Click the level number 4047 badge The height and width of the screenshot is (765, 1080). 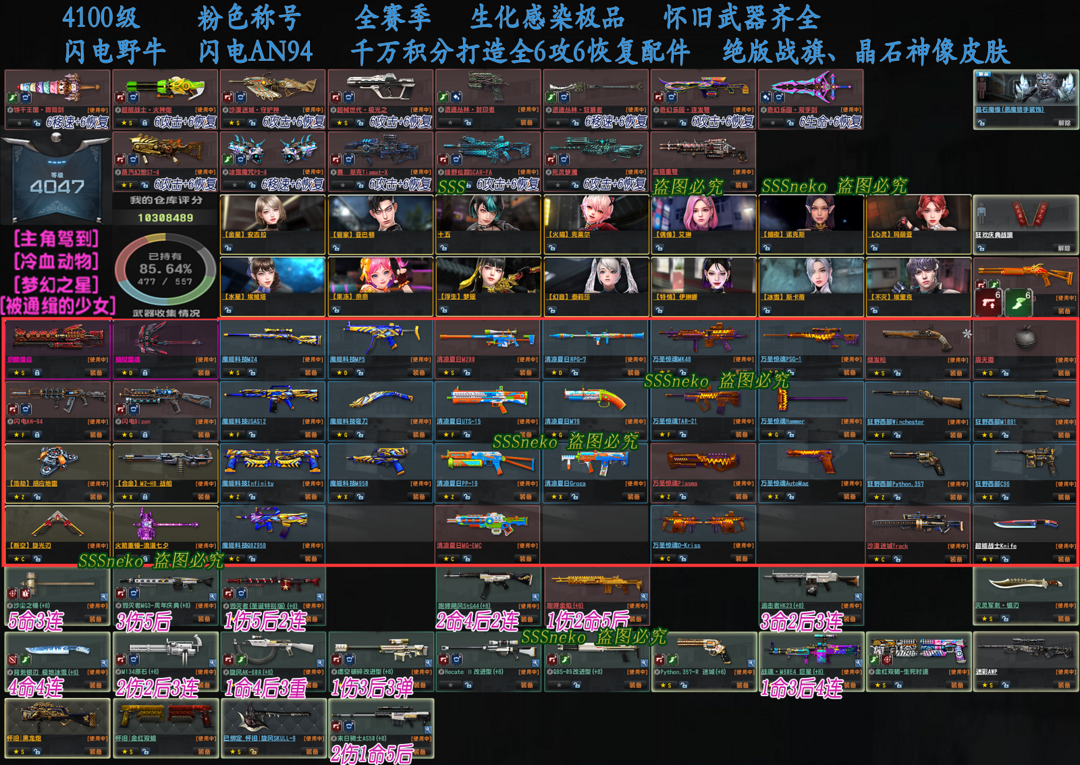click(x=57, y=187)
